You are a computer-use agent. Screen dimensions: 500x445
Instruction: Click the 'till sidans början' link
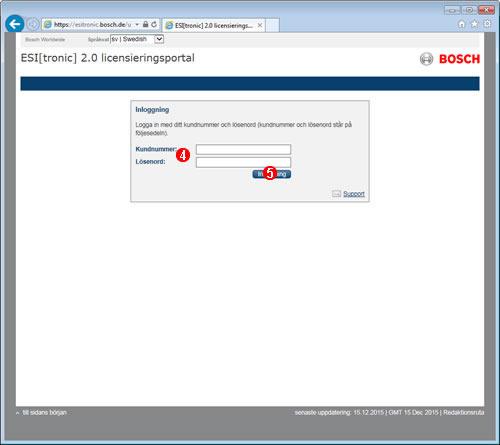tap(44, 413)
